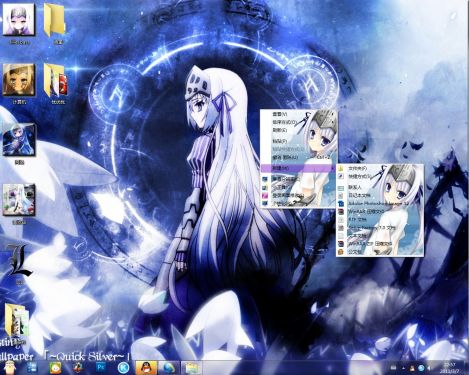This screenshot has height=375, width=469.
Task: Open the file explorer folder taskbar icon
Action: 191,368
